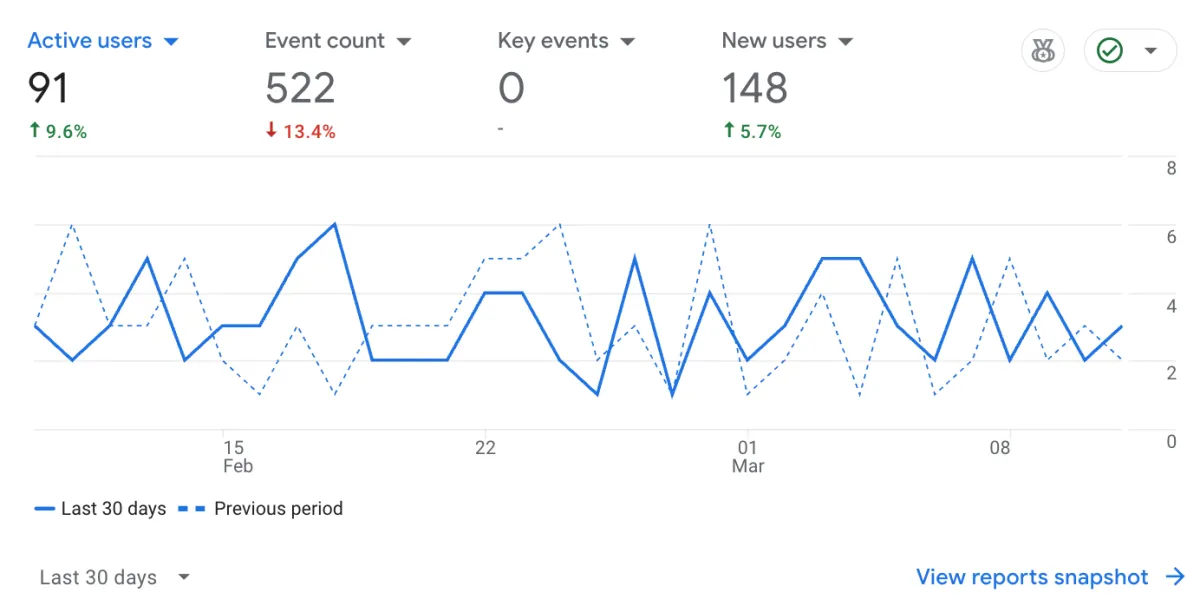Click the highest peak on the line chart

(333, 224)
